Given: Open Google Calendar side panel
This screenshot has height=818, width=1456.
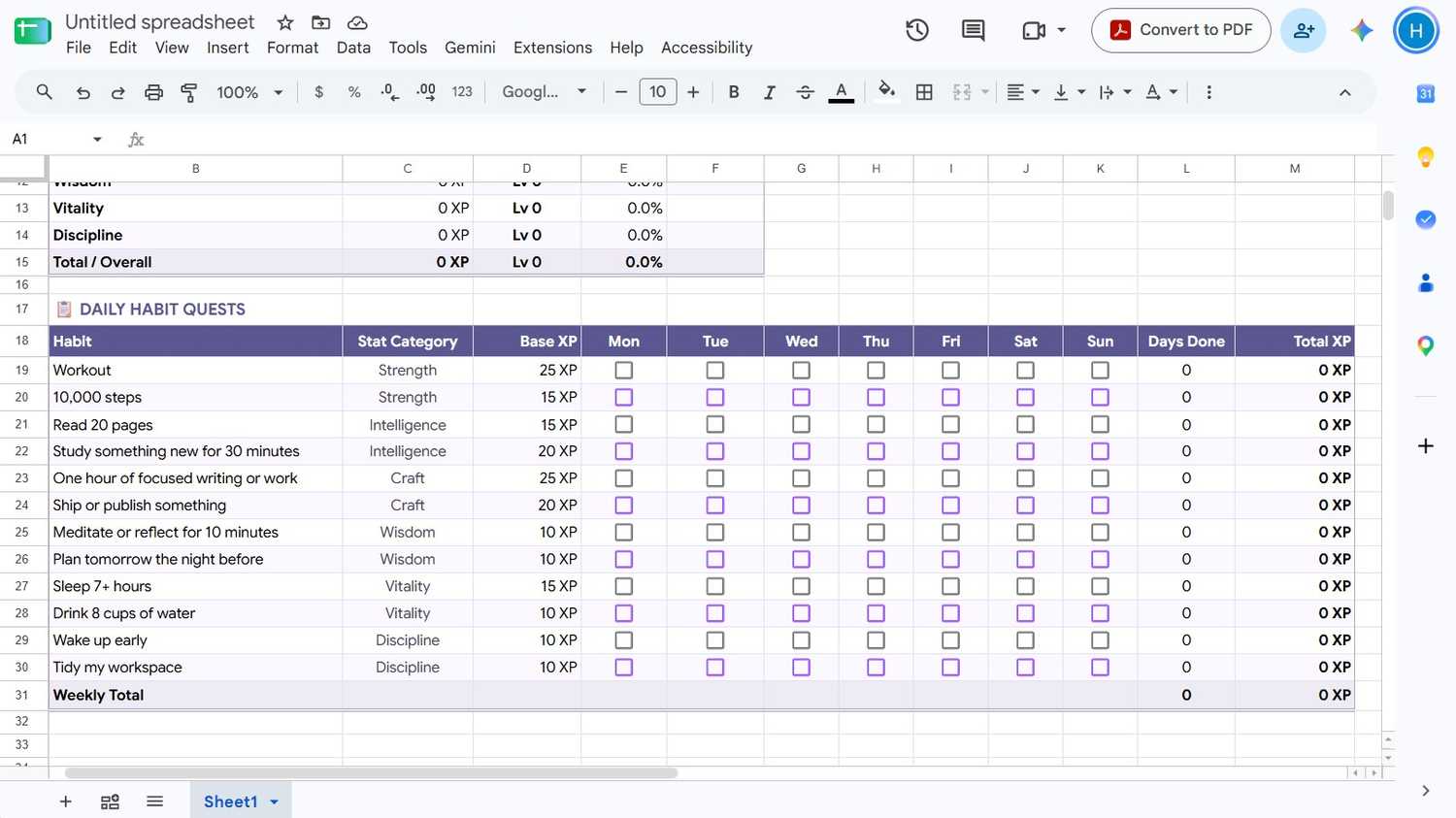Looking at the screenshot, I should click(x=1425, y=94).
